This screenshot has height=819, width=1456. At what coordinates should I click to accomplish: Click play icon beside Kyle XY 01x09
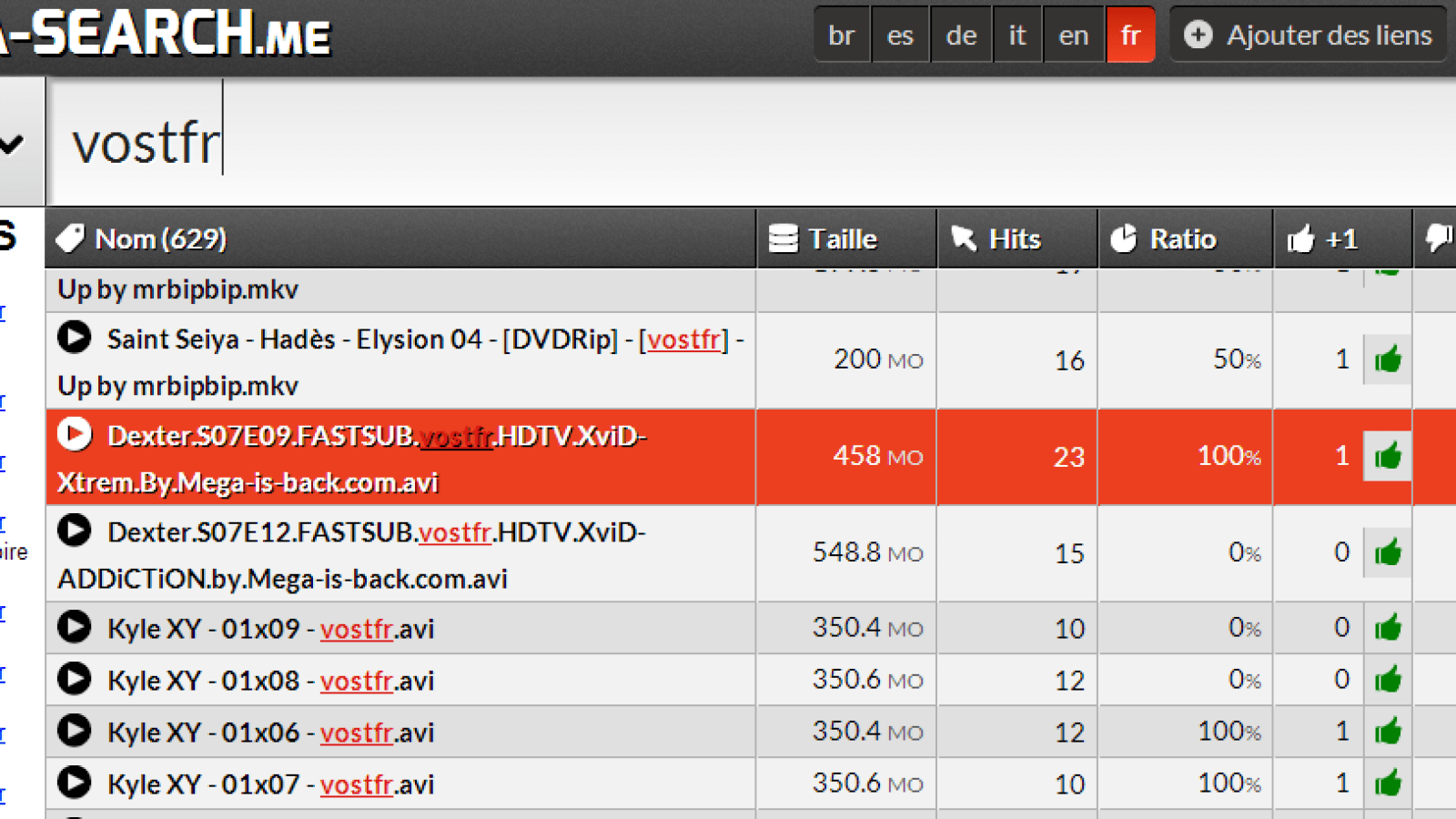[75, 627]
